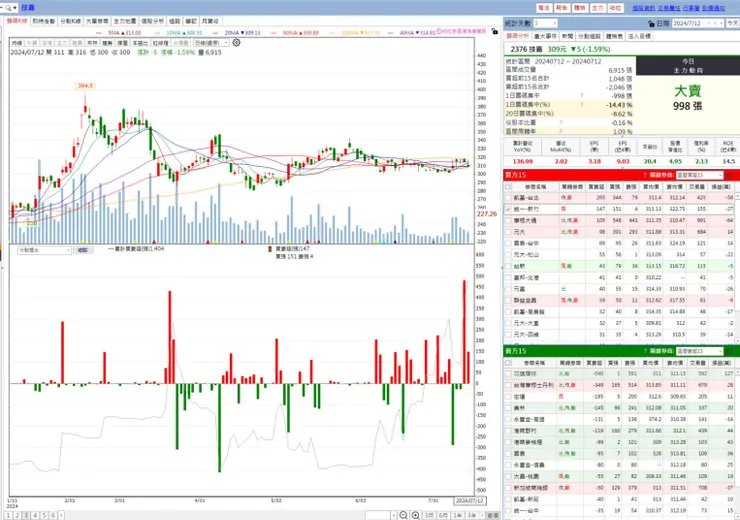Zoom in the chart with plus magnifier
The height and width of the screenshot is (520, 740).
click(416, 515)
